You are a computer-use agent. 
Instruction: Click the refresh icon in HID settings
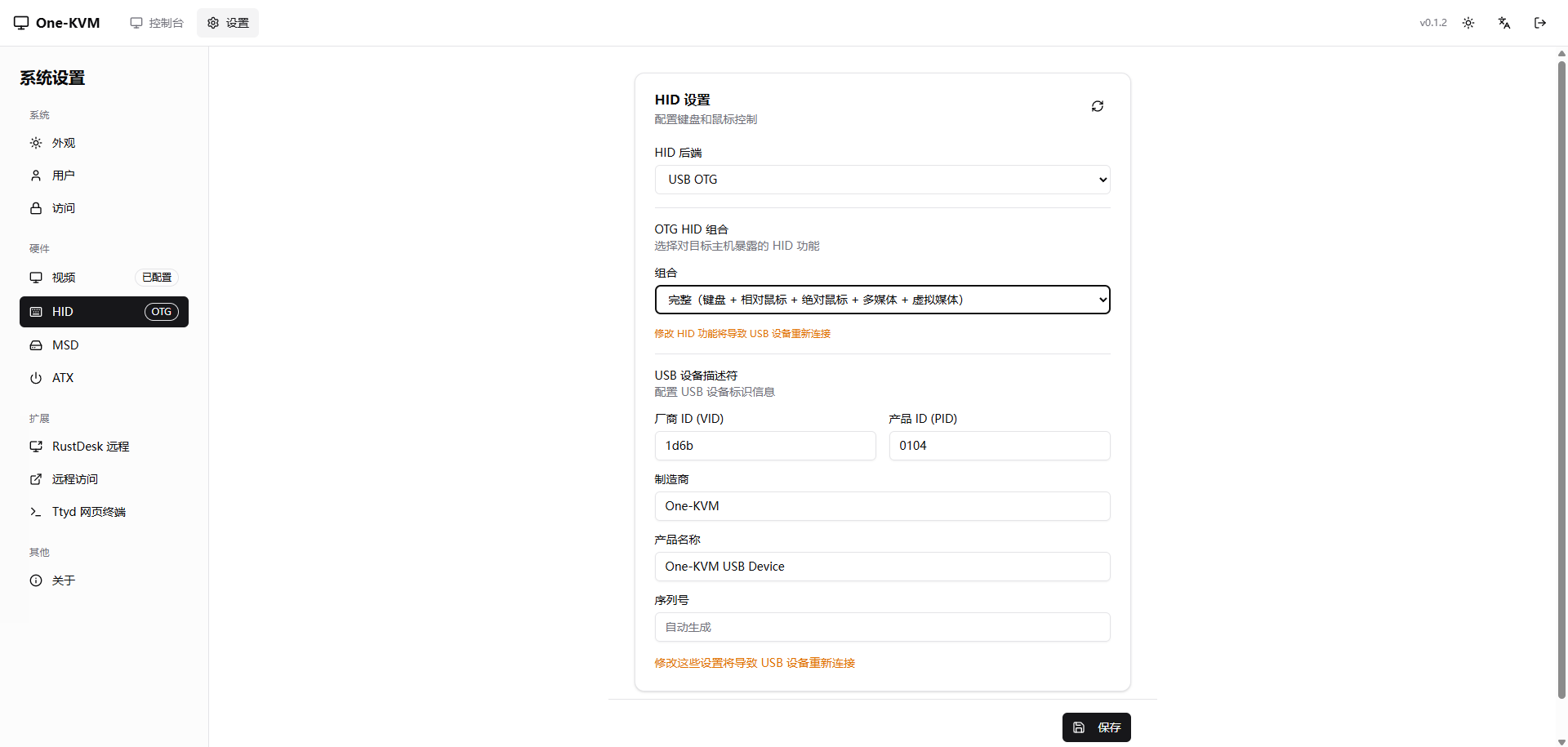(x=1097, y=106)
